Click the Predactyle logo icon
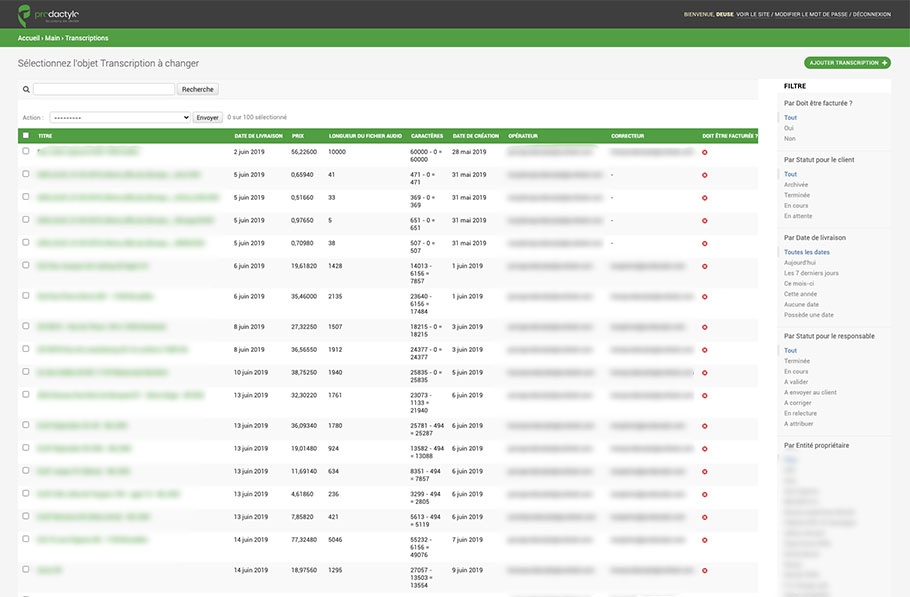Screen dimensions: 910x597 [x=24, y=15]
